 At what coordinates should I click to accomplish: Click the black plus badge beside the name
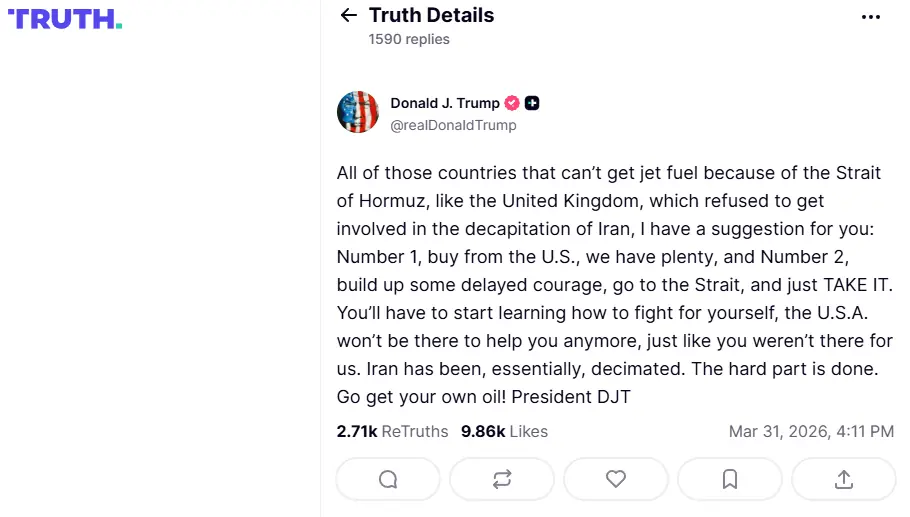[x=533, y=103]
